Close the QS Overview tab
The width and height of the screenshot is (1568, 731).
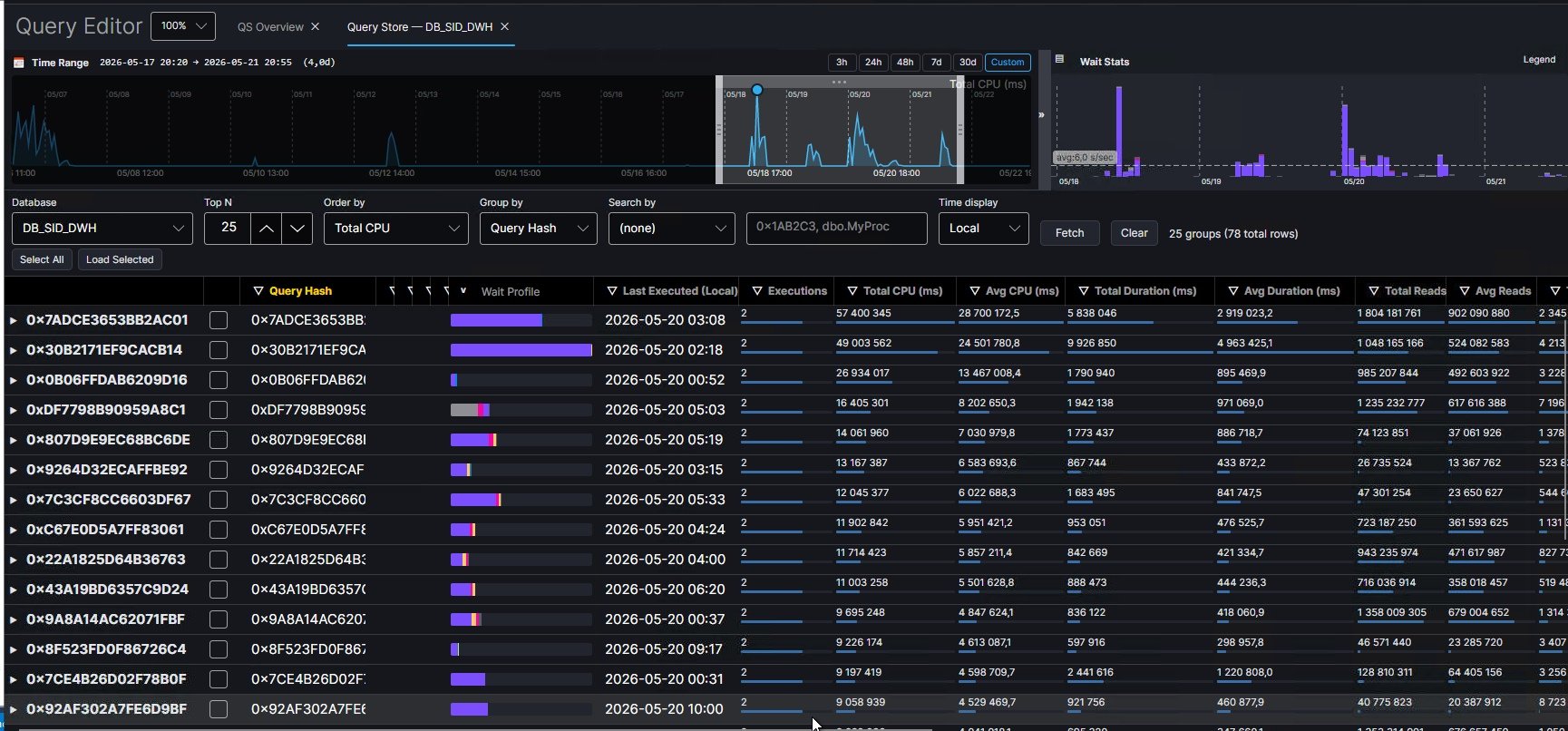[316, 26]
